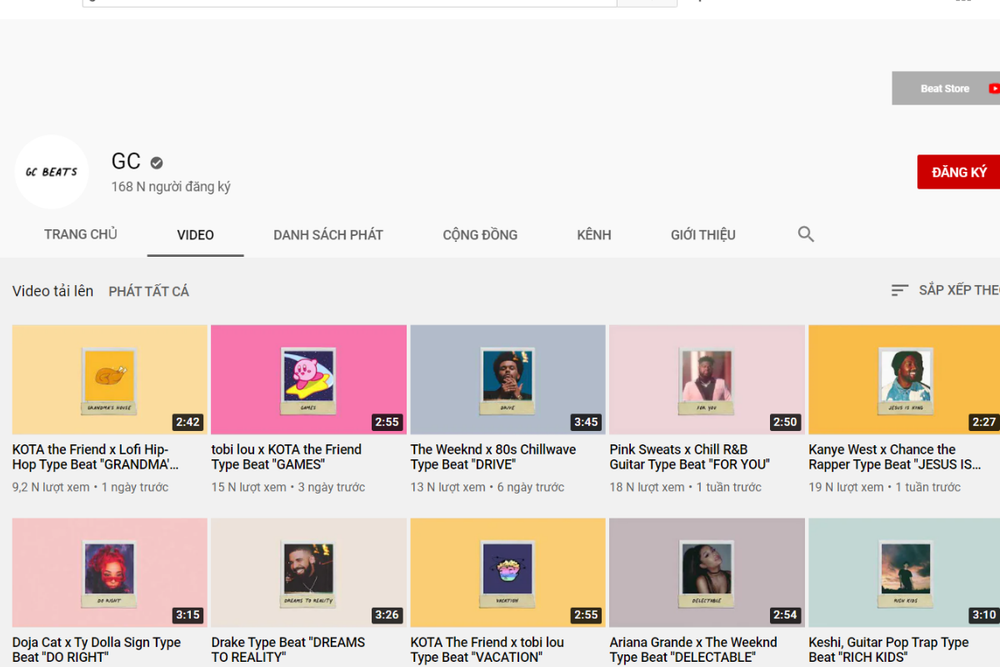The height and width of the screenshot is (667, 1000).
Task: Open the sort-by filter icon
Action: coord(899,290)
